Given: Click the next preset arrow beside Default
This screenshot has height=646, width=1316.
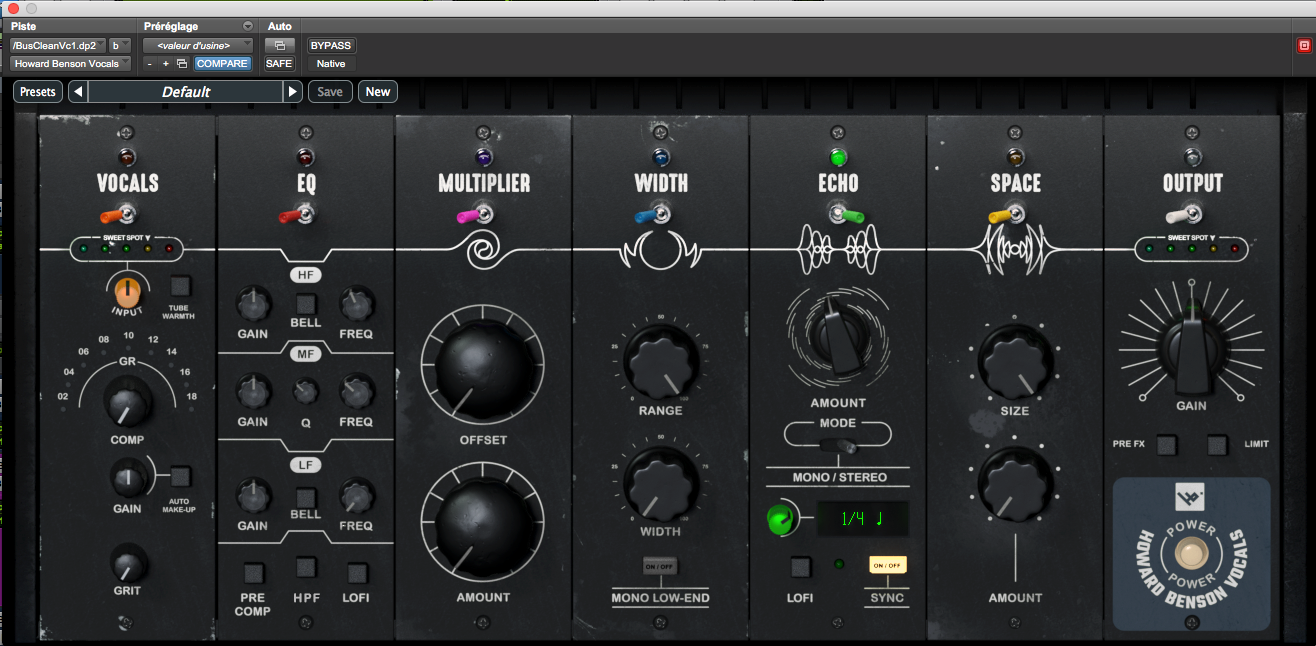Looking at the screenshot, I should [x=291, y=91].
